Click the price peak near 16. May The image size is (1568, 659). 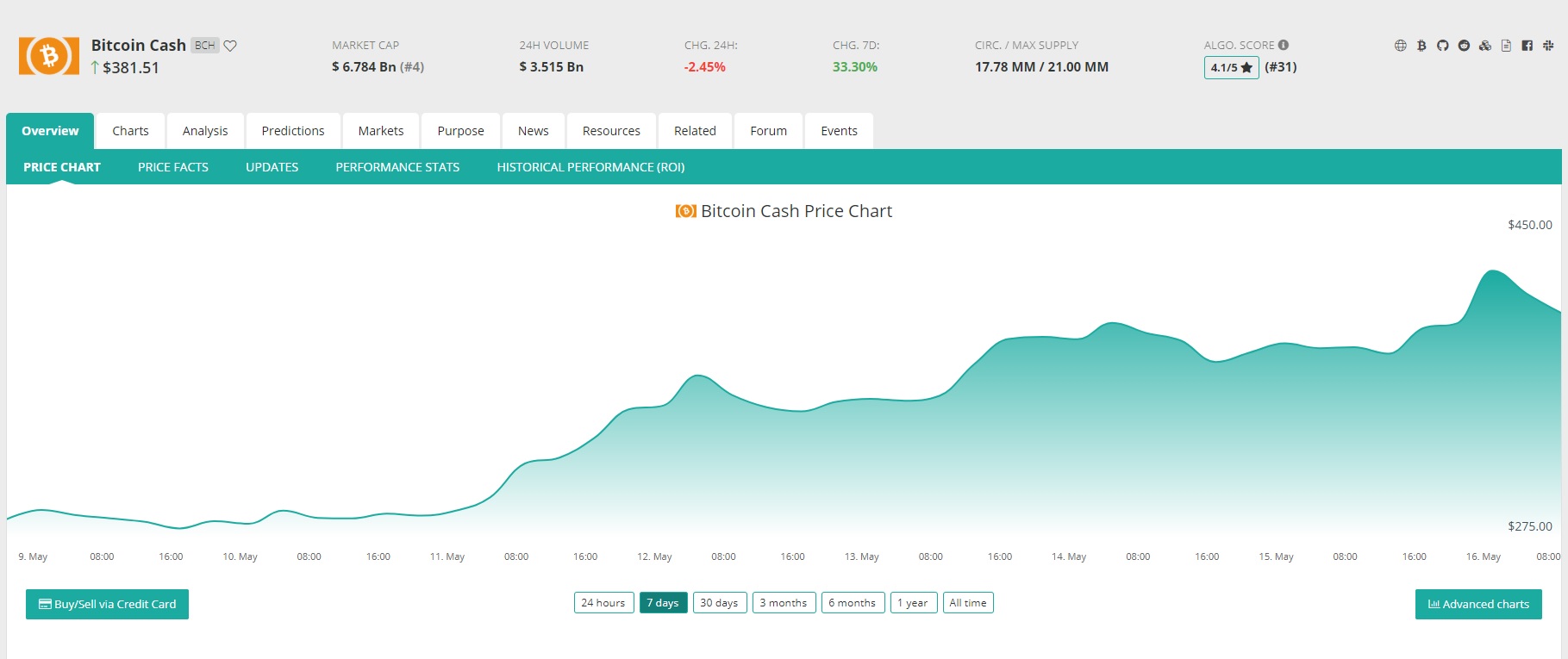pyautogui.click(x=1492, y=271)
